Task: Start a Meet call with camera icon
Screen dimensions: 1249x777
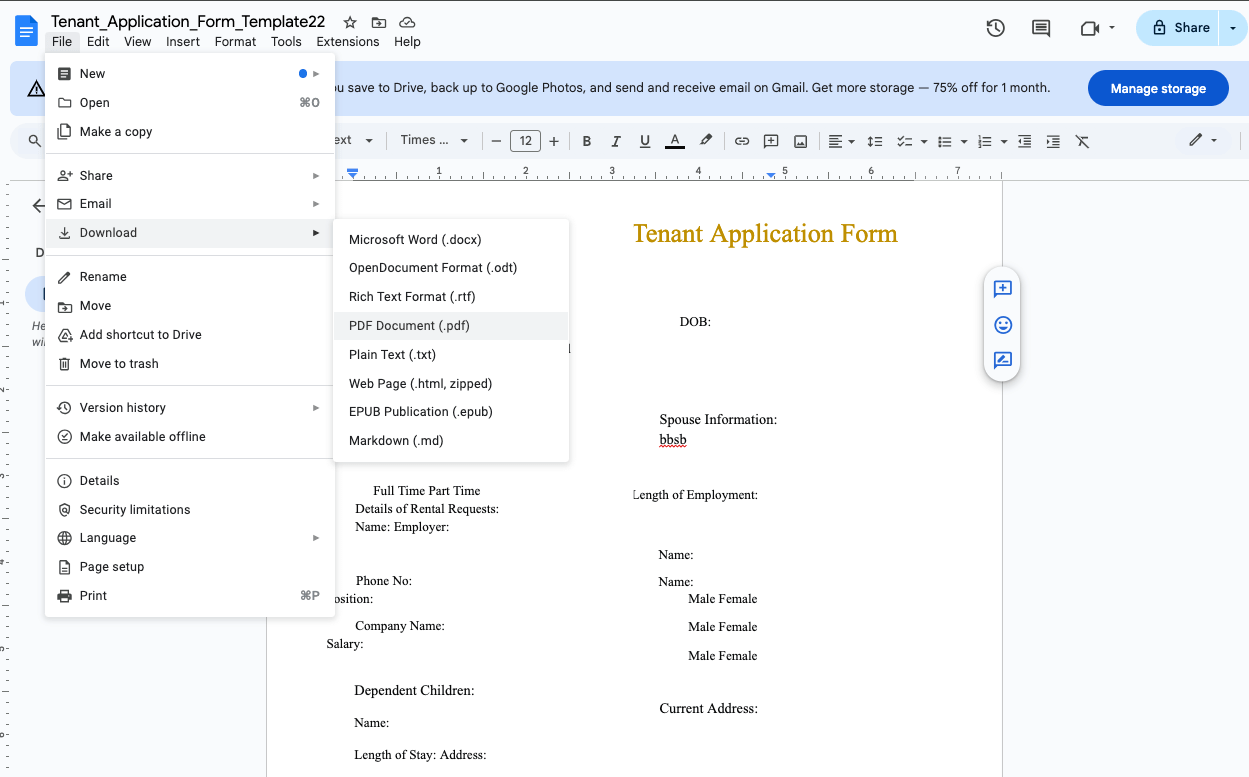Action: point(1089,28)
